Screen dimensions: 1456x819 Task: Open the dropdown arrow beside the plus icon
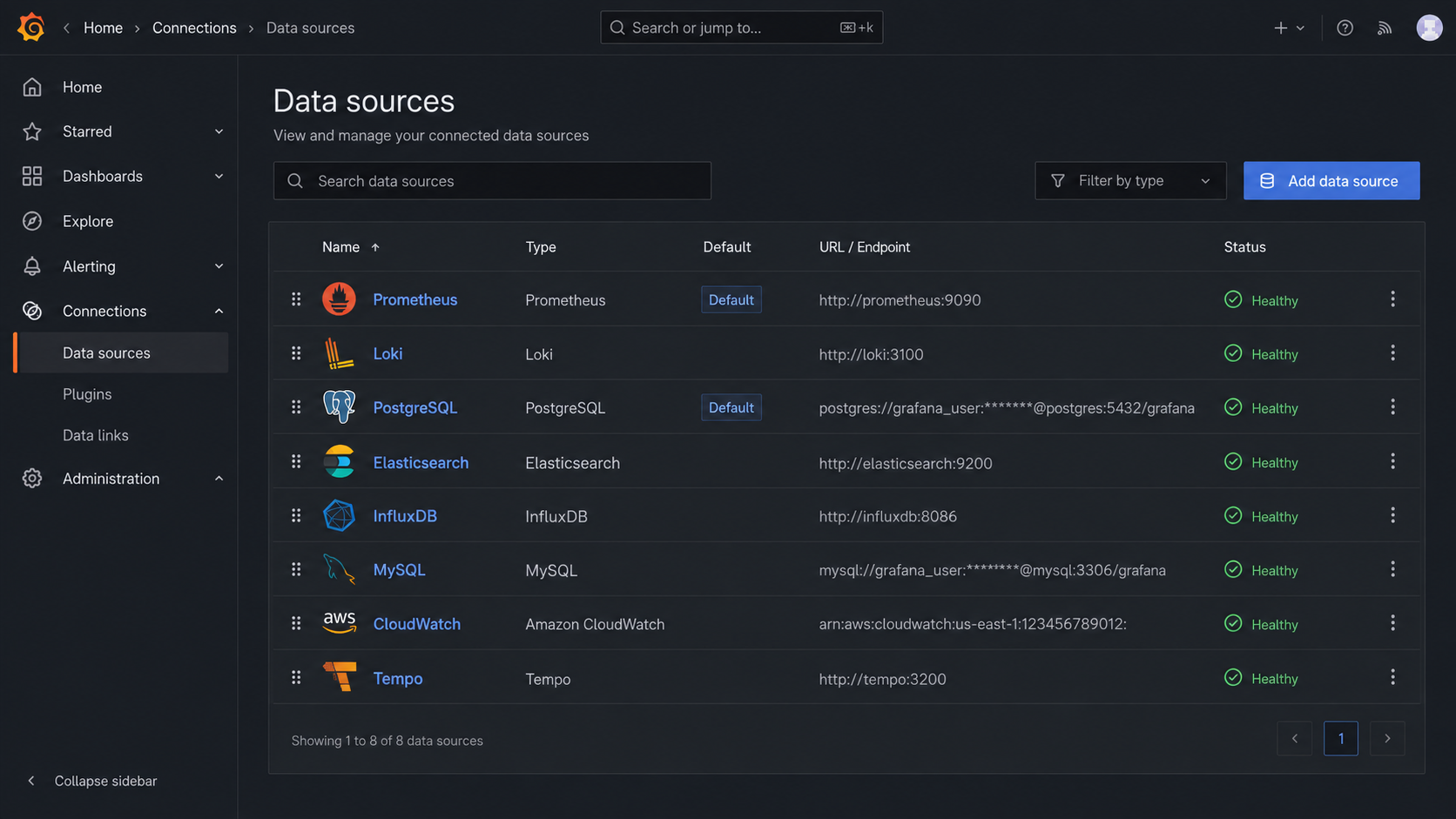click(x=1300, y=28)
